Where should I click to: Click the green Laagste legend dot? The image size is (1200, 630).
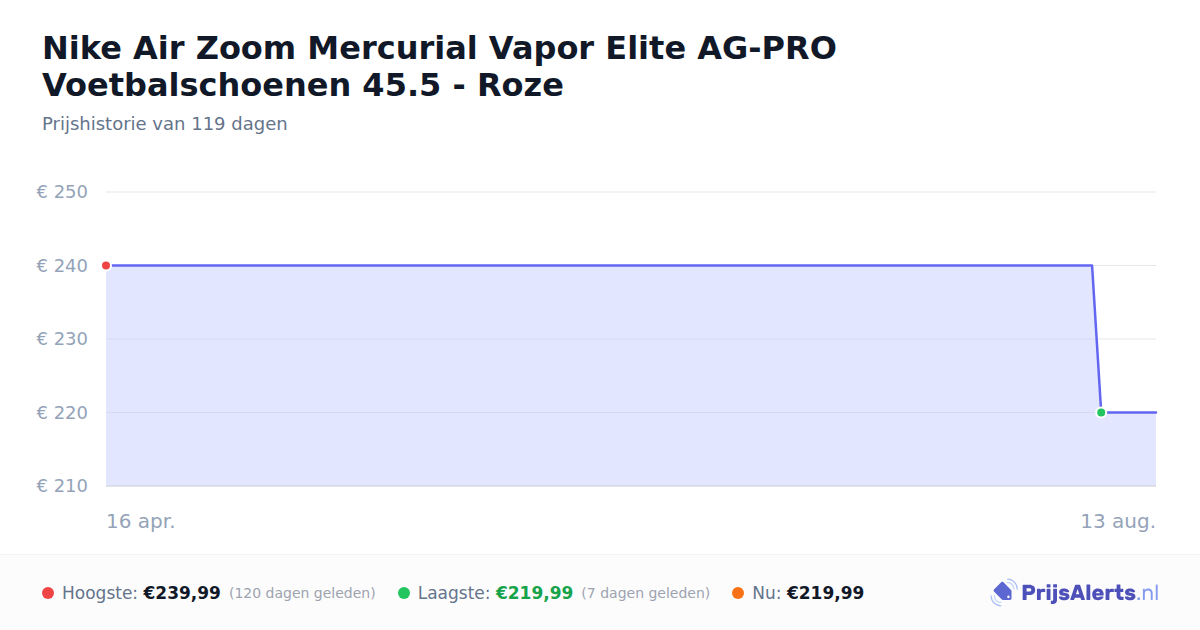pyautogui.click(x=404, y=593)
